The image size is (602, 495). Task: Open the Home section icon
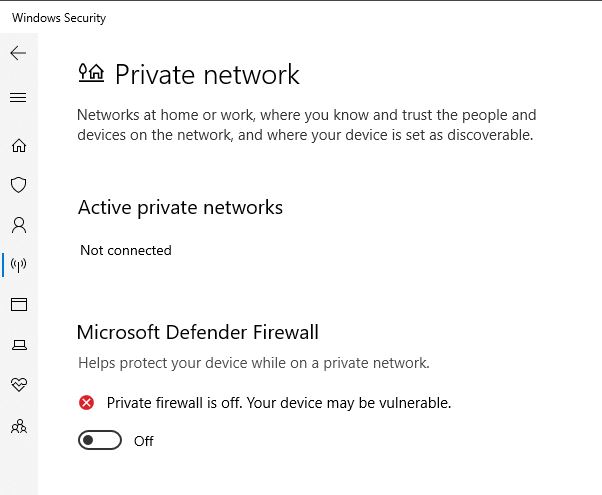tap(18, 146)
